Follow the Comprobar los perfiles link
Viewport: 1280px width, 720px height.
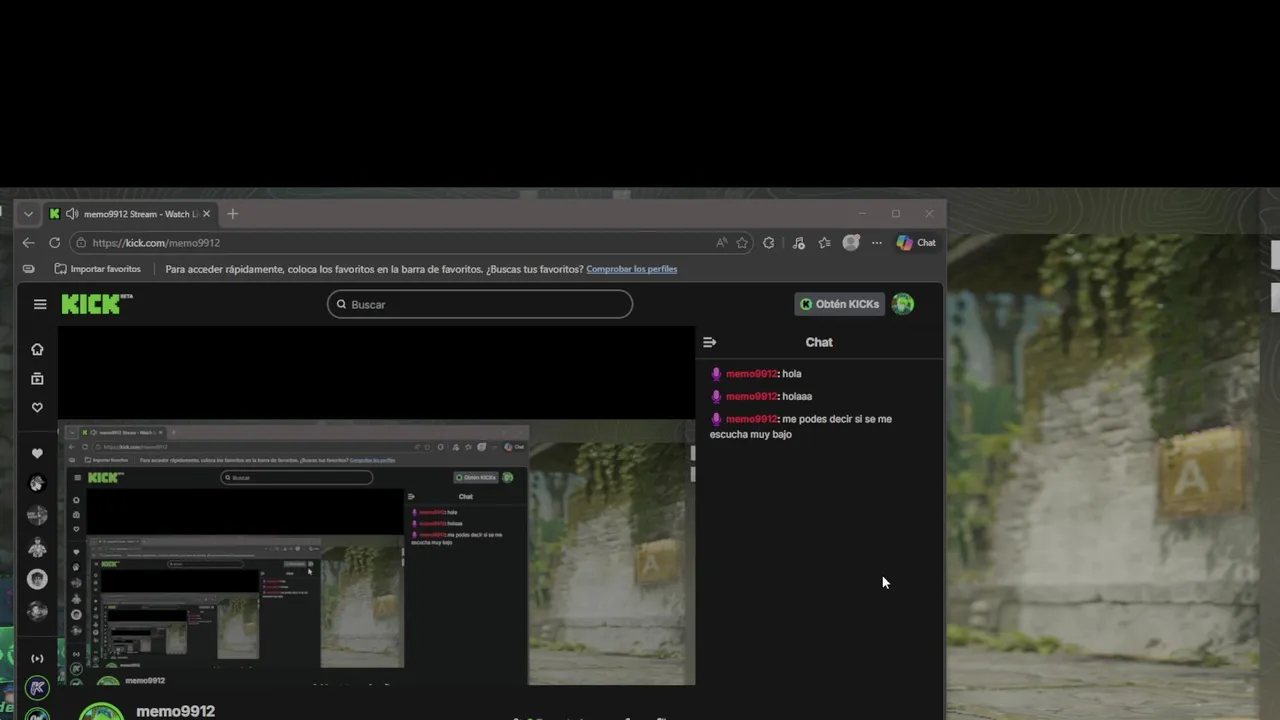[631, 269]
